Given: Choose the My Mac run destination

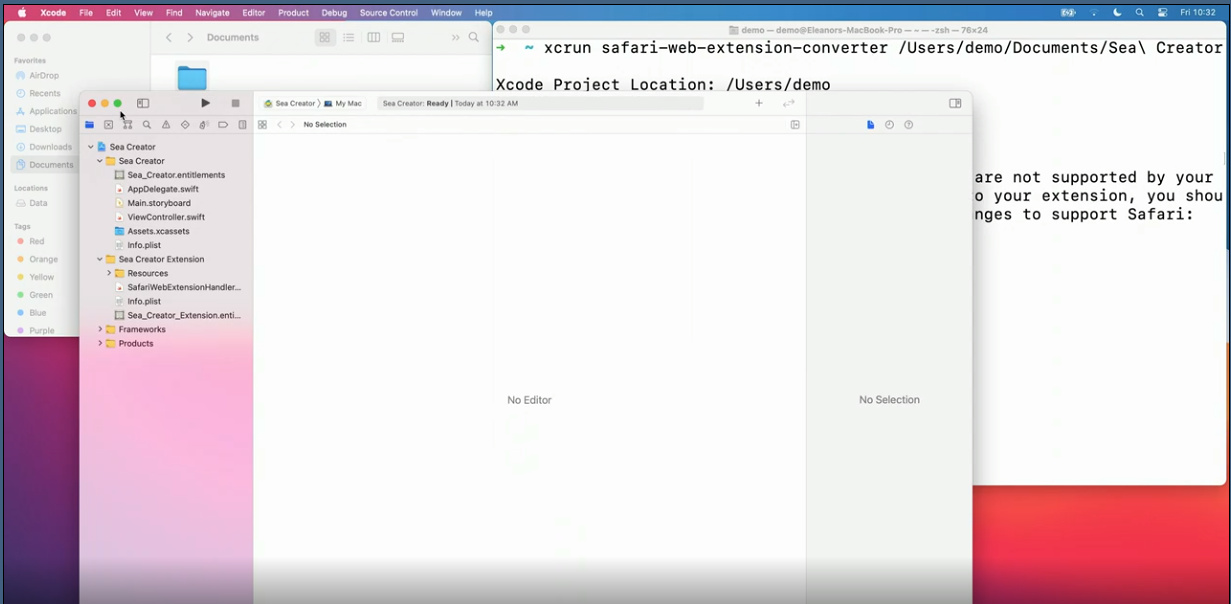Looking at the screenshot, I should [343, 103].
